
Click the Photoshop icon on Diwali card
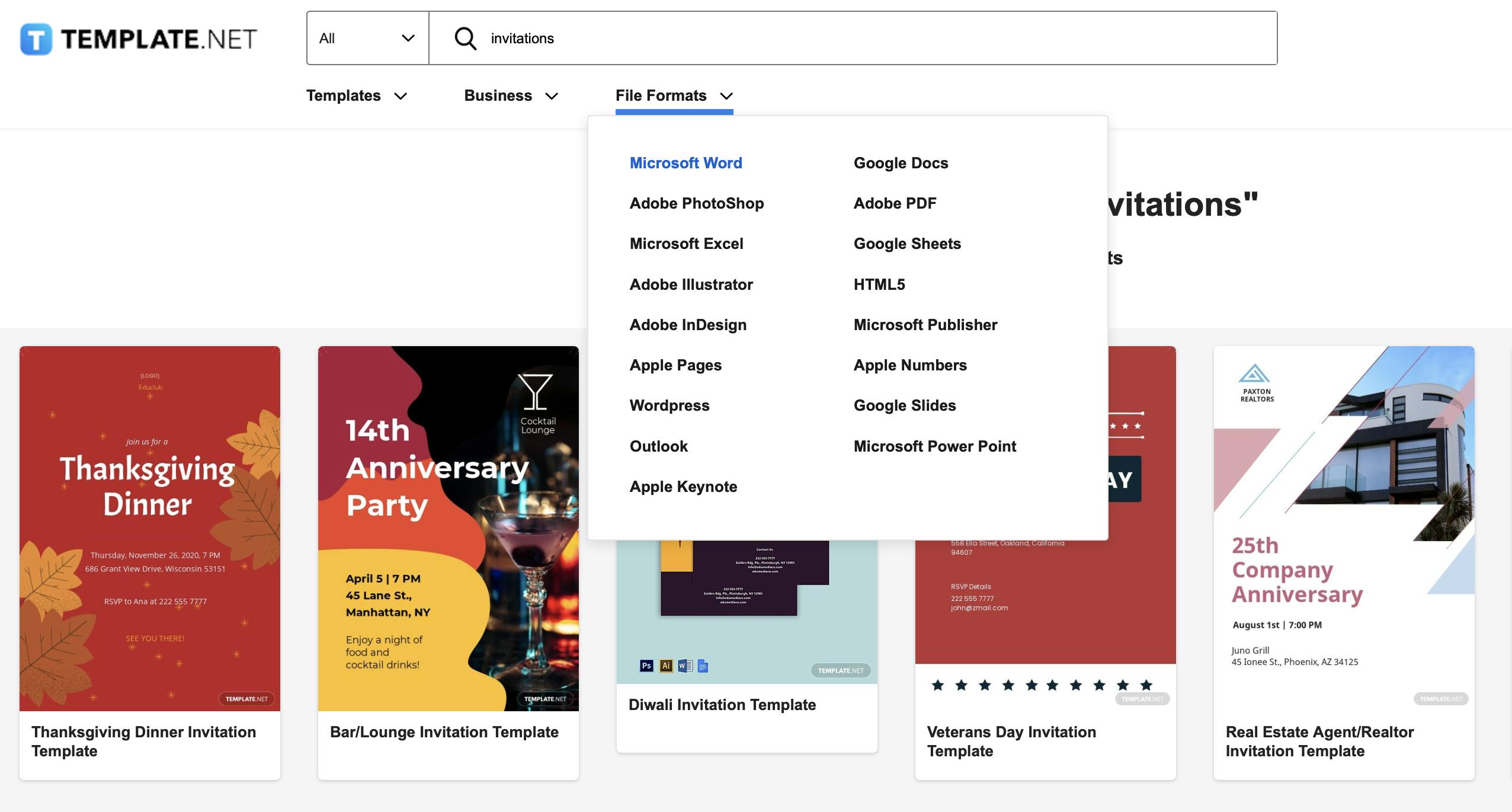[646, 666]
